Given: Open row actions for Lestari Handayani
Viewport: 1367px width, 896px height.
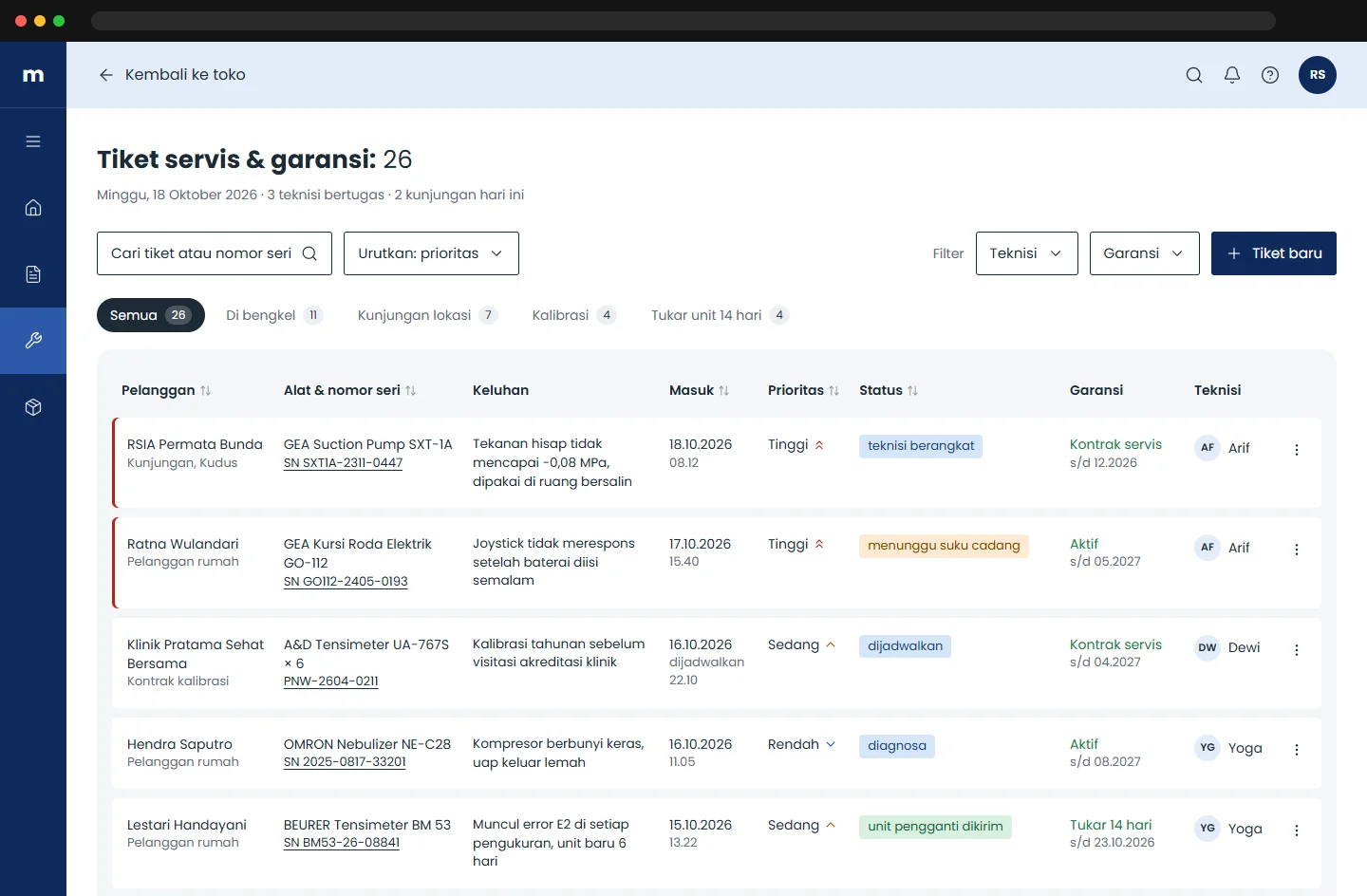Looking at the screenshot, I should (x=1297, y=831).
